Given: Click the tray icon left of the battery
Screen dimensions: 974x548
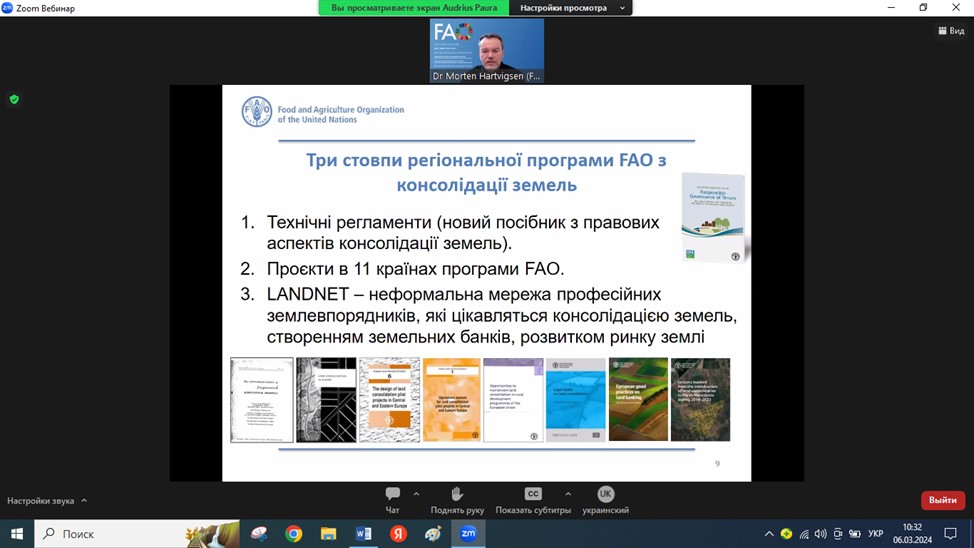Looking at the screenshot, I should [x=838, y=534].
